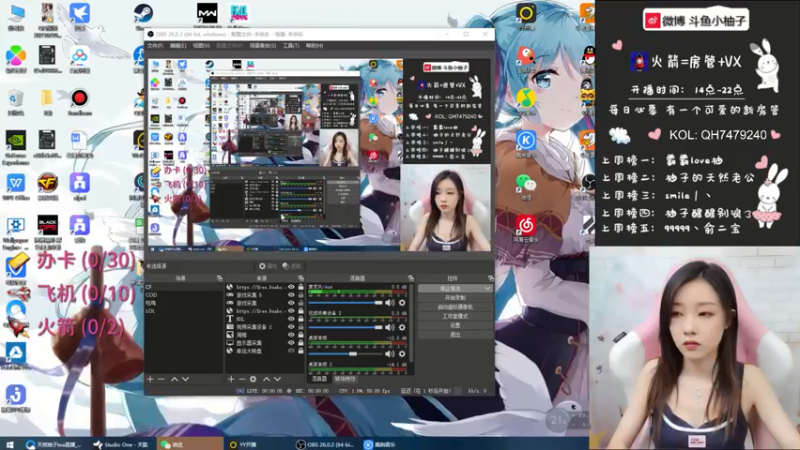Viewport: 800px width, 450px height.
Task: Pop out the 来源 dock panel icon
Action: tap(301, 278)
